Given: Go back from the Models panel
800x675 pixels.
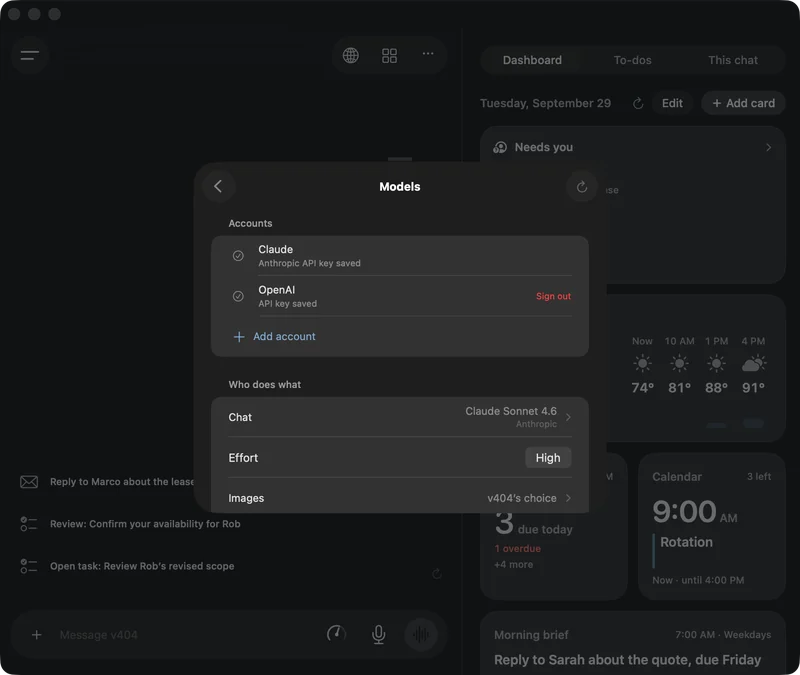Looking at the screenshot, I should click(x=218, y=186).
